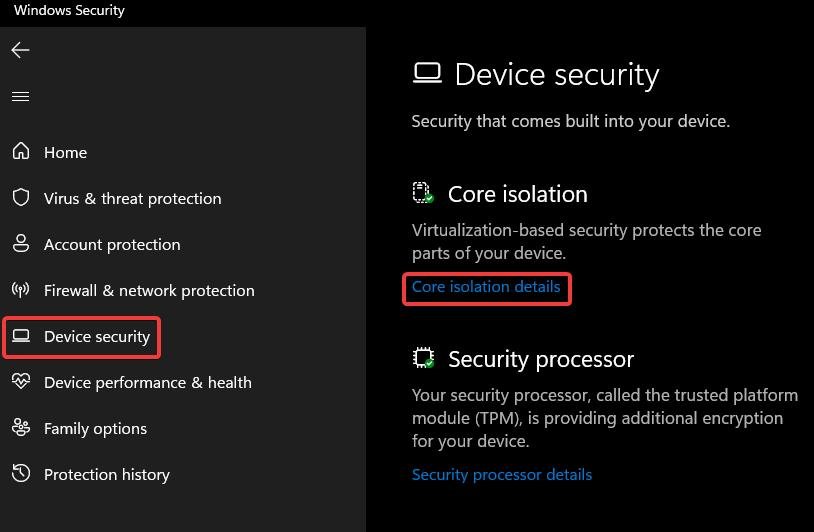814x532 pixels.
Task: Click the Virus & threat protection shield icon
Action: click(21, 197)
